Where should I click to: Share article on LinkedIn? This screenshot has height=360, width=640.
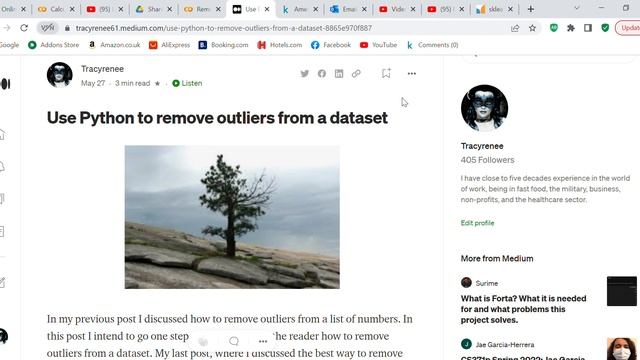point(339,73)
